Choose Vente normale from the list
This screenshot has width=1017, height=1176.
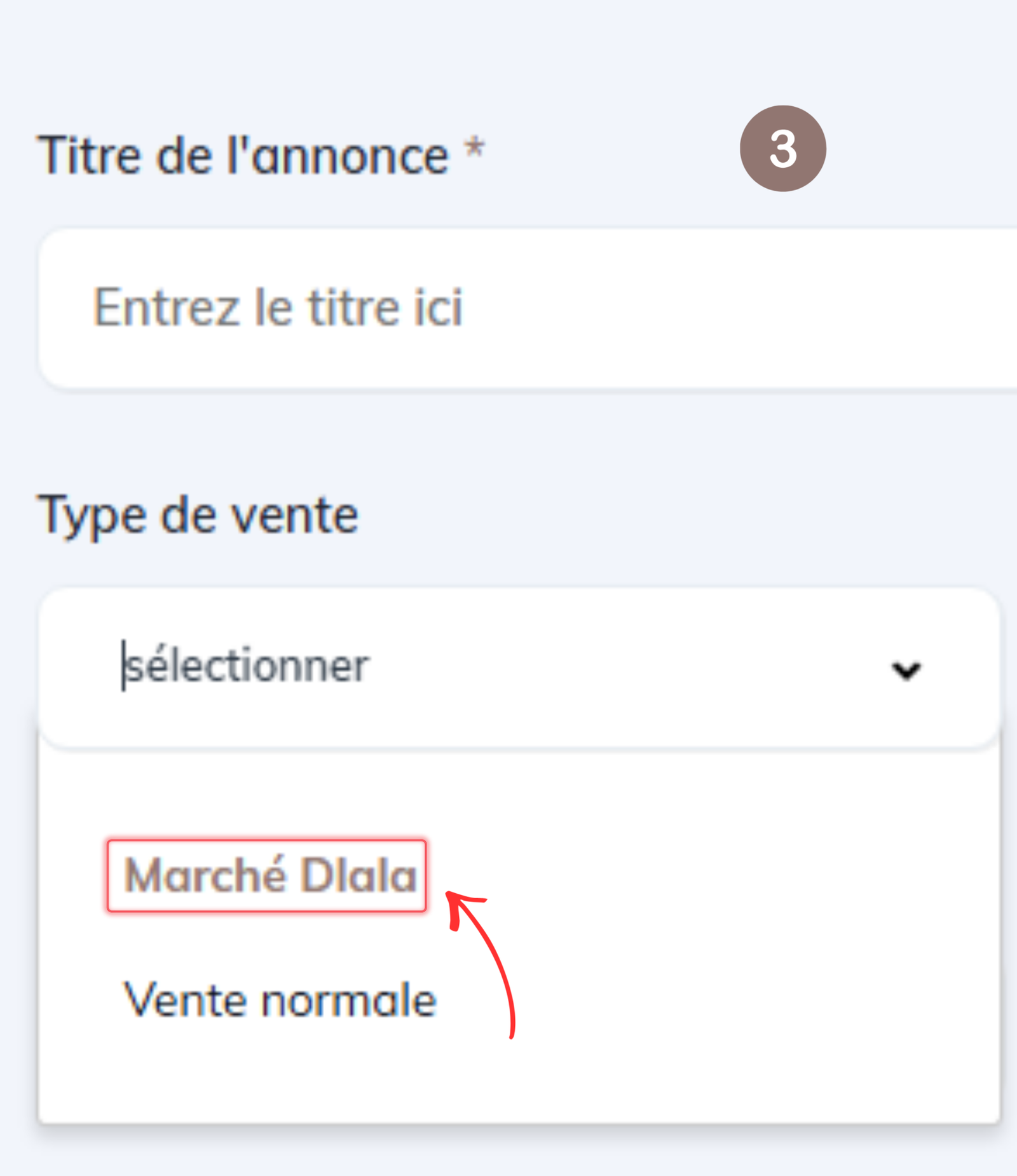tap(280, 1001)
